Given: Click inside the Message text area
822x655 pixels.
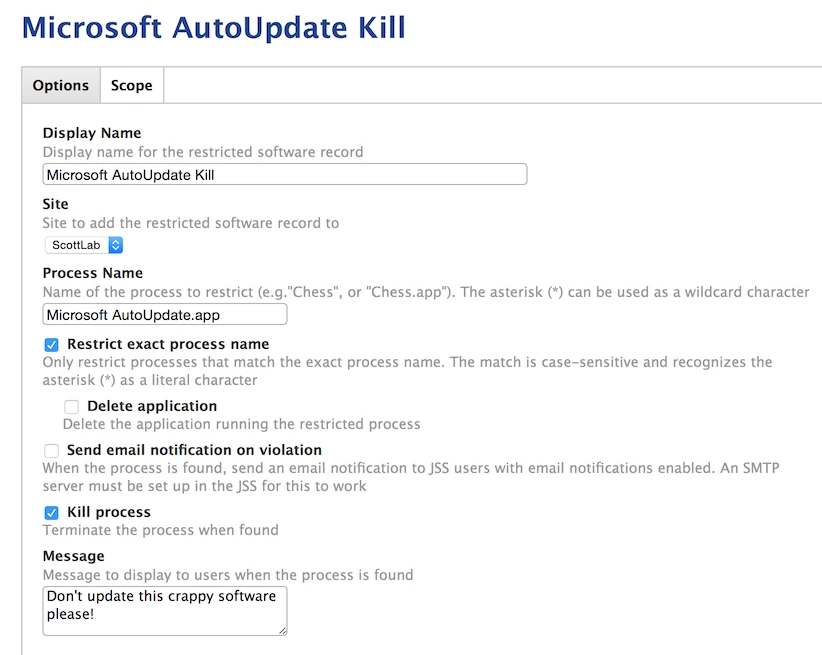Looking at the screenshot, I should (x=165, y=611).
